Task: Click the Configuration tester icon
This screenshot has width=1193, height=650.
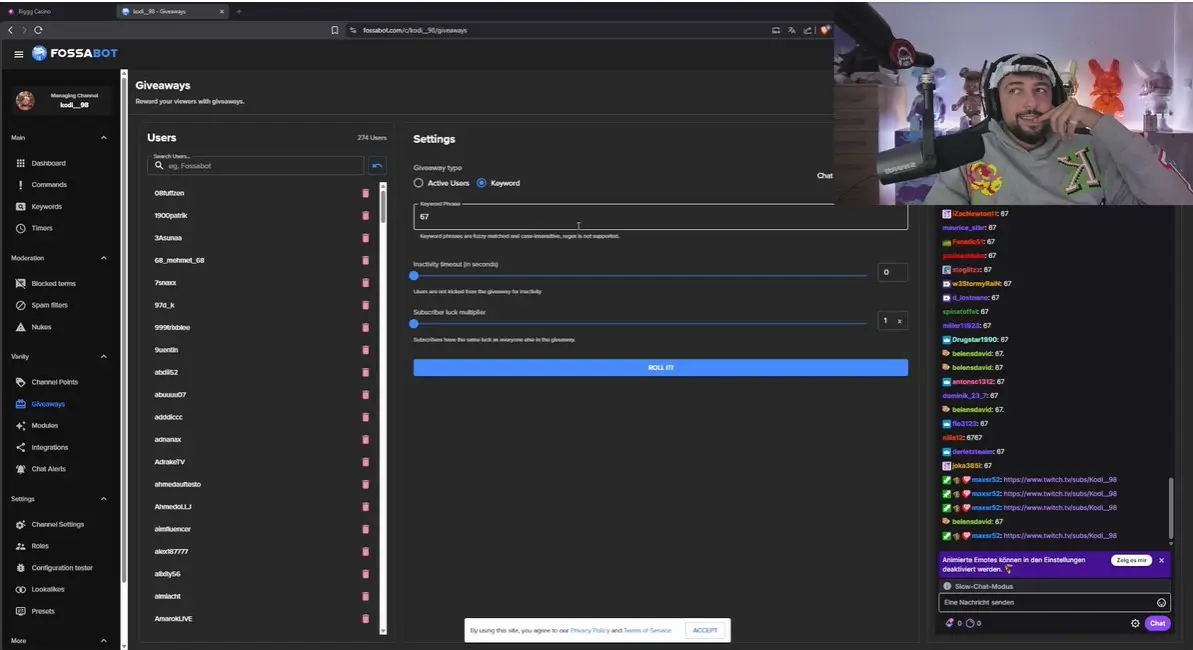Action: (x=21, y=567)
